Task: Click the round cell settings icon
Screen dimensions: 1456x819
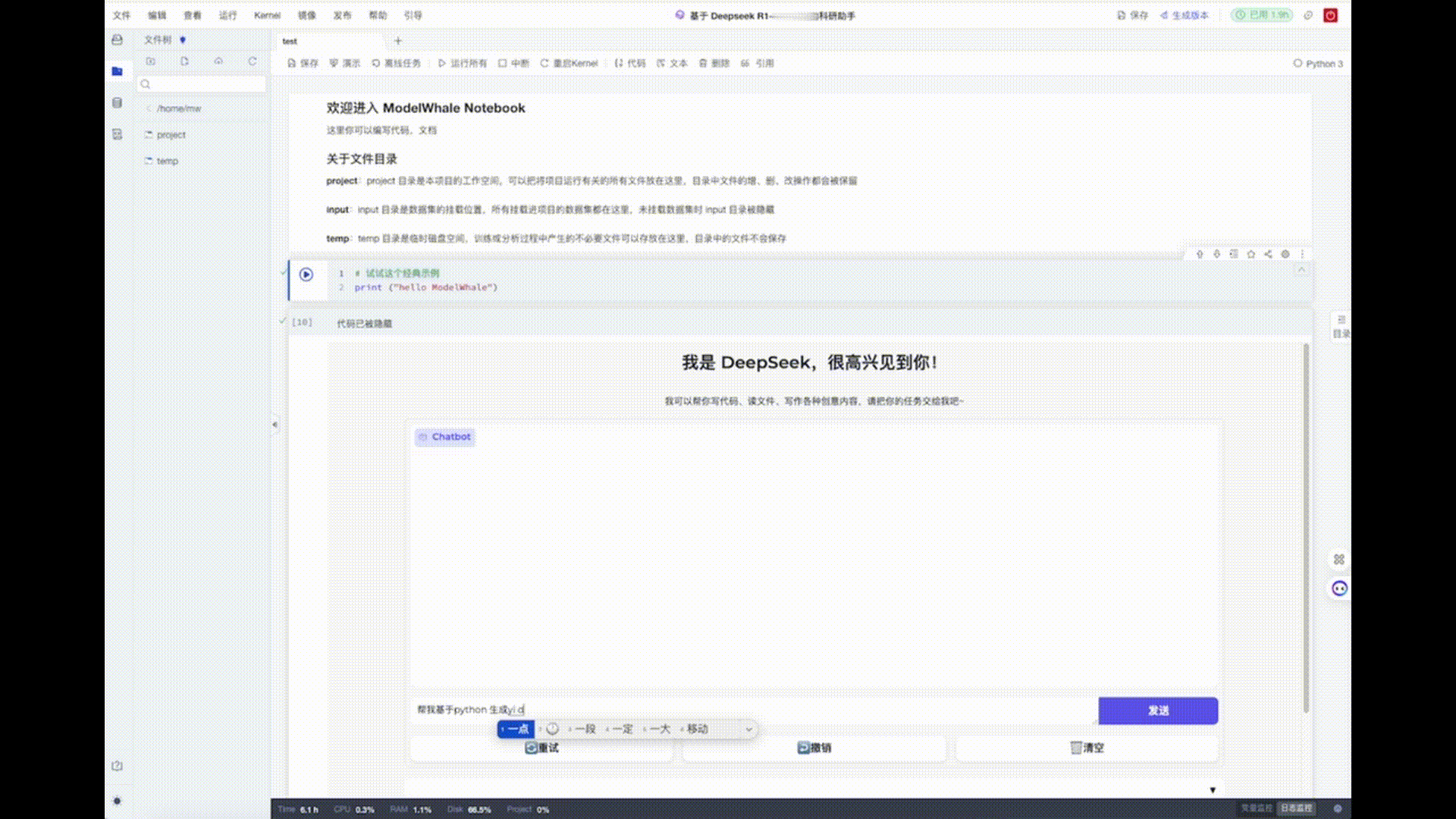Action: click(1285, 254)
